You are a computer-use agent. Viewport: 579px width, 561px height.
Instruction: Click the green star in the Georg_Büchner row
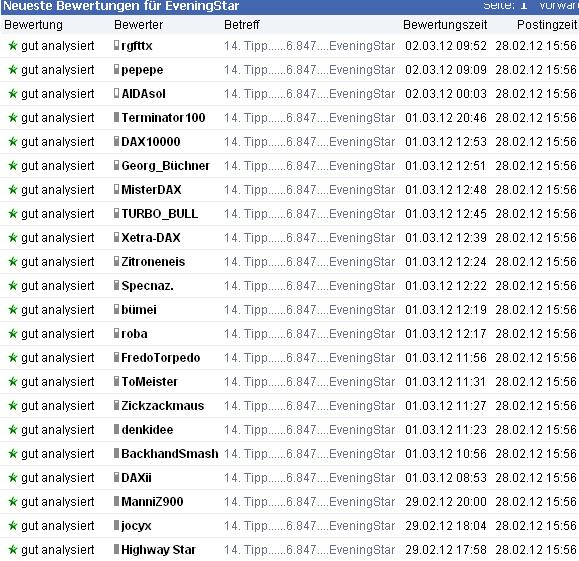click(13, 166)
